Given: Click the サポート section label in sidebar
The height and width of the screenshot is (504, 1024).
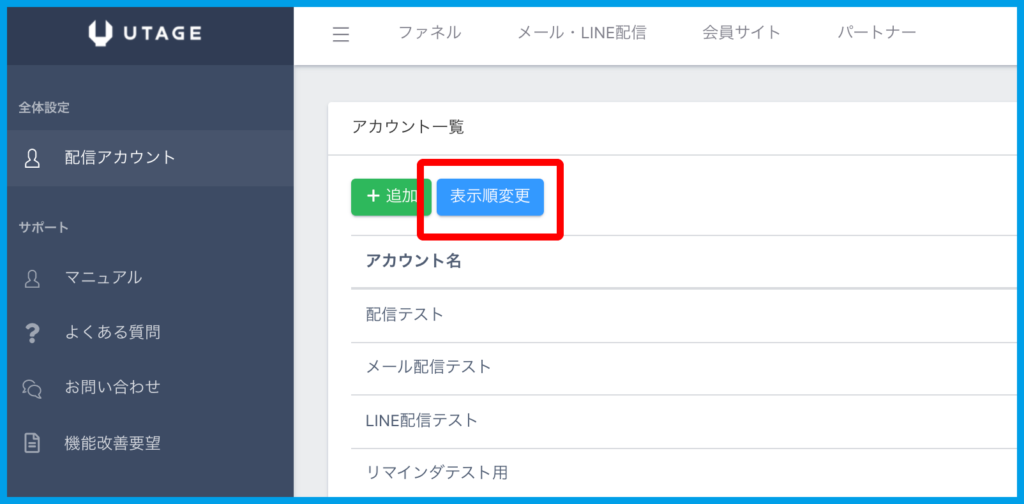Looking at the screenshot, I should [x=43, y=227].
